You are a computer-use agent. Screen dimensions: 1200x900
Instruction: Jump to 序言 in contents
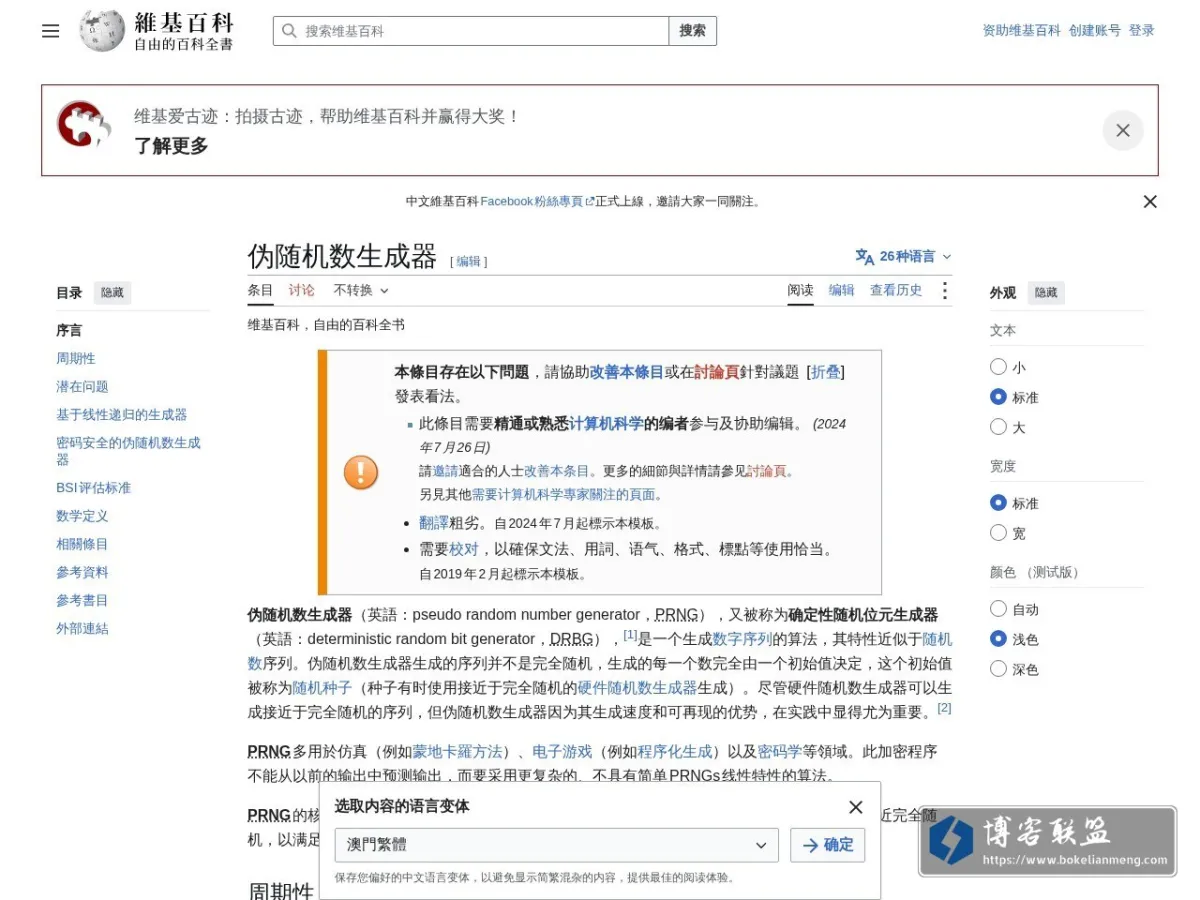69,330
